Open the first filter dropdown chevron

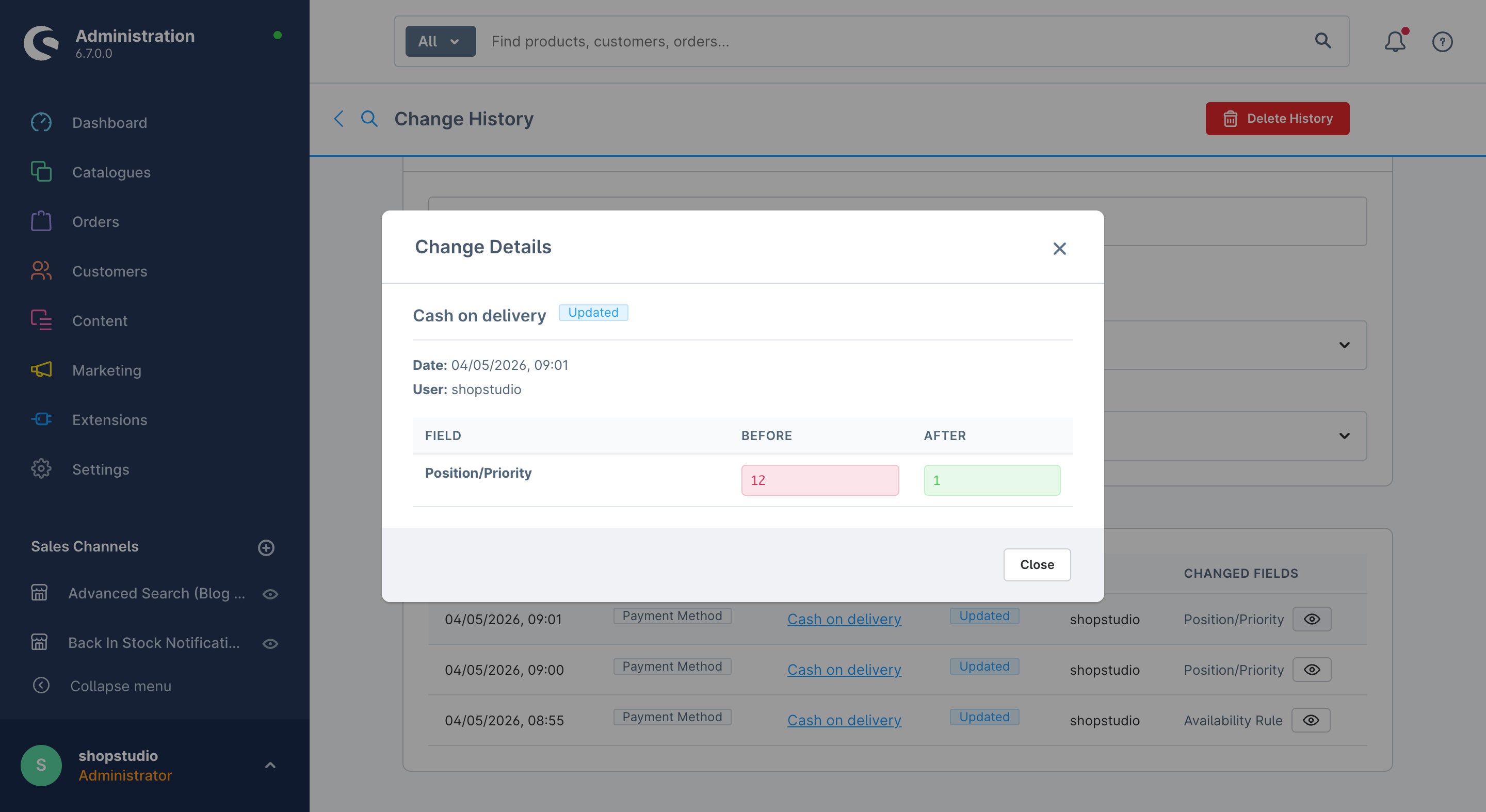pos(1344,345)
